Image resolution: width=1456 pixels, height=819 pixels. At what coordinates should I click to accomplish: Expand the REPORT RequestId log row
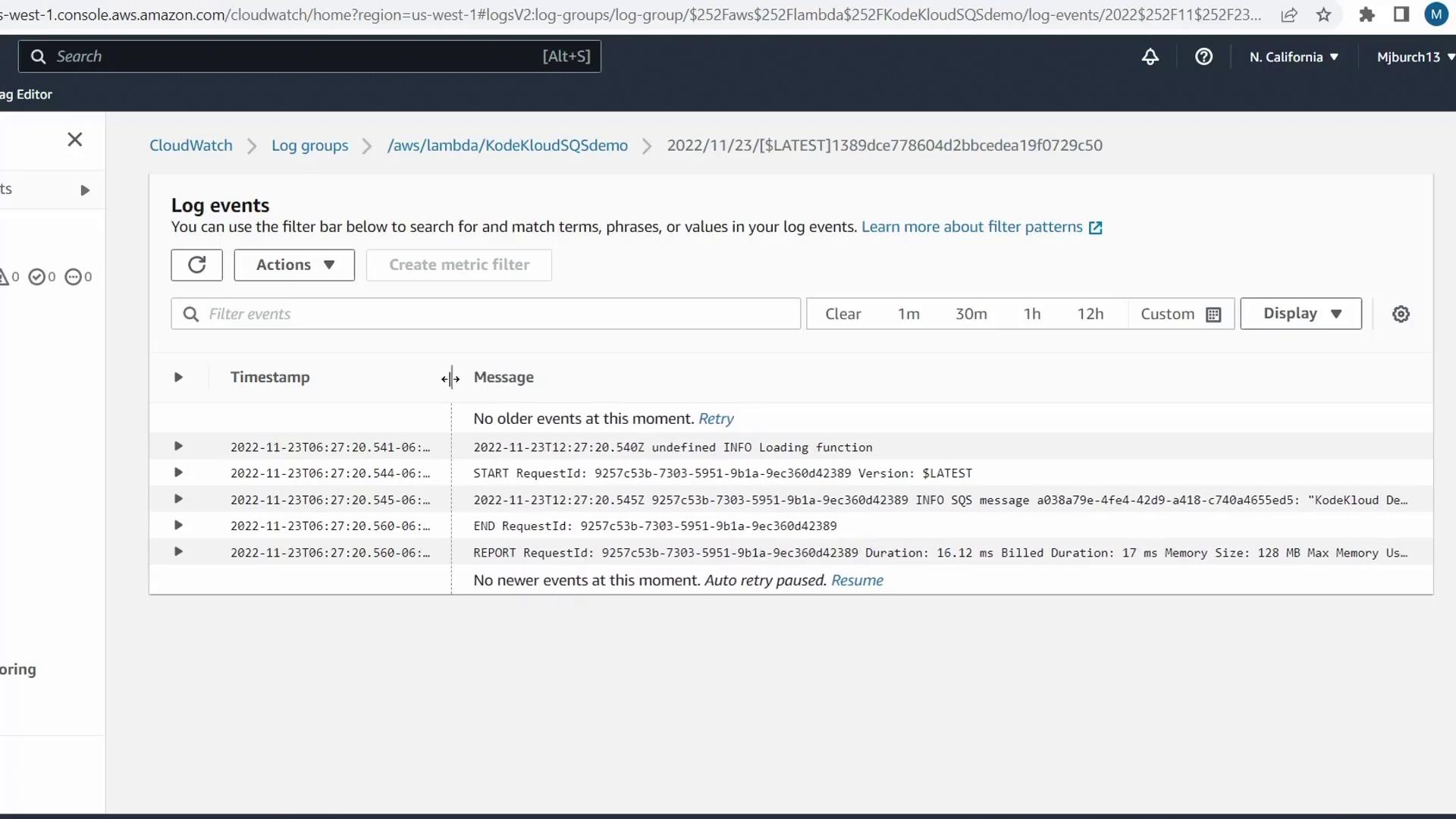click(x=178, y=552)
